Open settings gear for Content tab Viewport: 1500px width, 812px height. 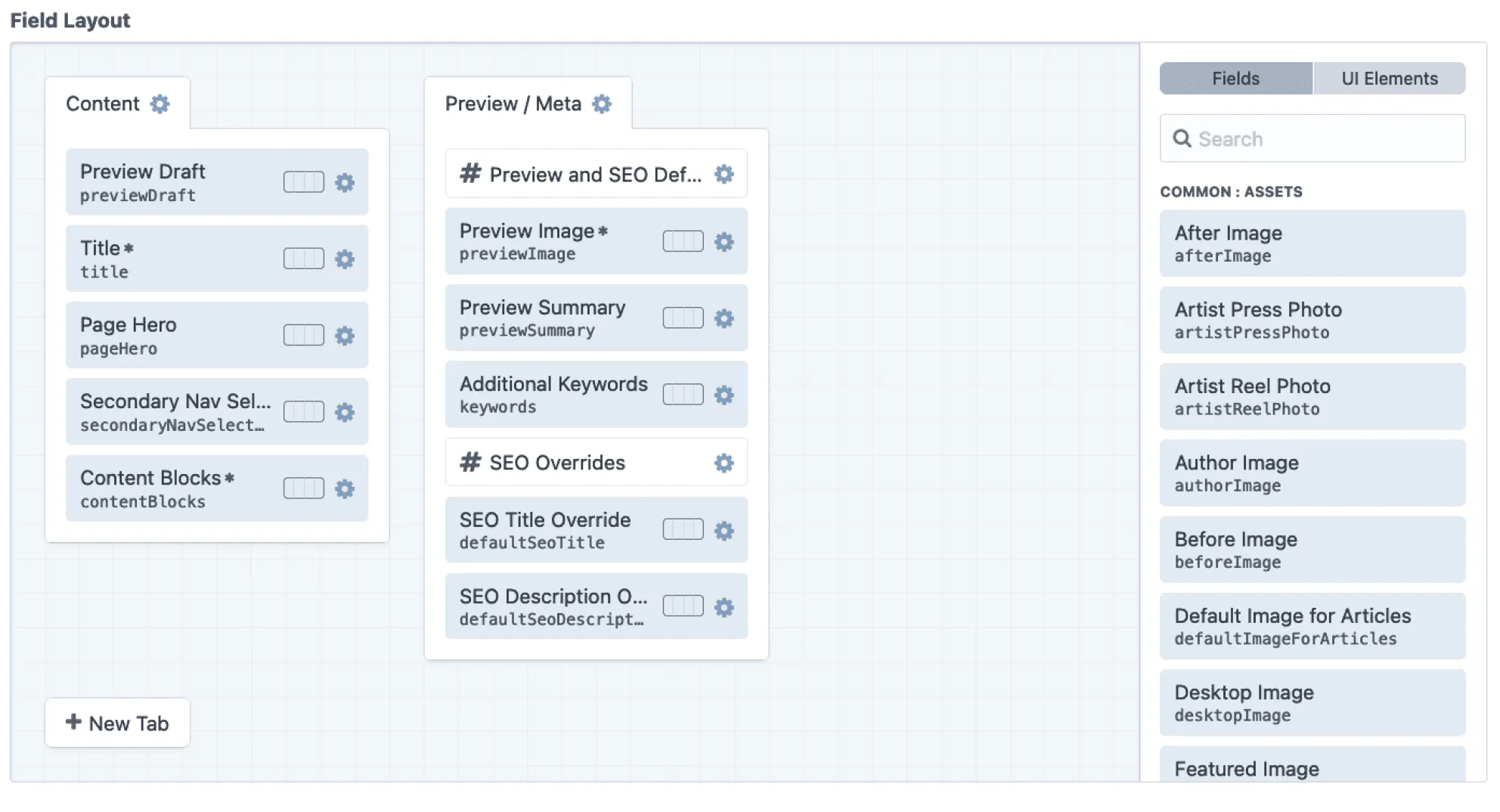coord(160,104)
